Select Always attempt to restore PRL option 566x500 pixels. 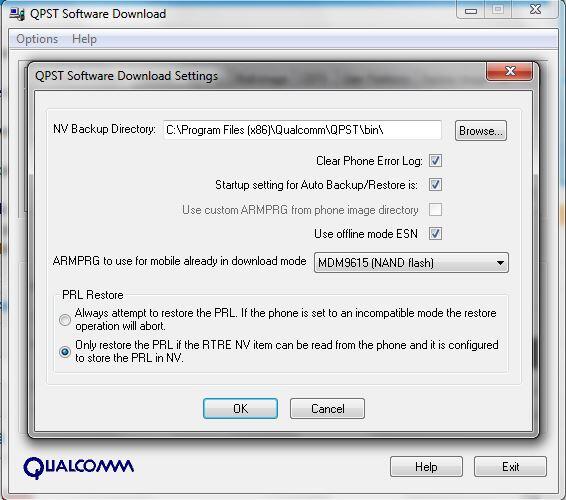(65, 320)
